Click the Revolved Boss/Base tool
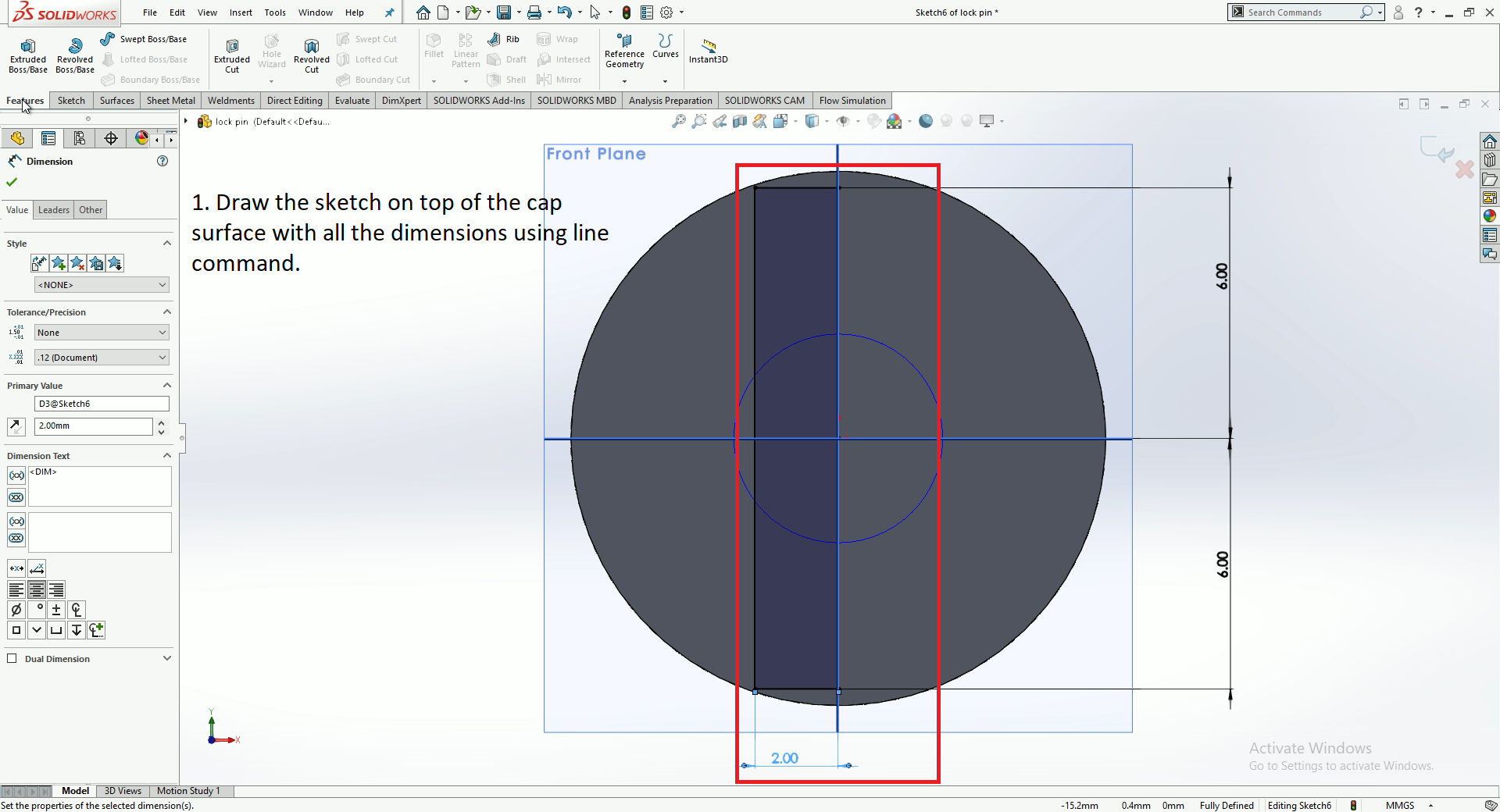The height and width of the screenshot is (812, 1500). click(75, 55)
